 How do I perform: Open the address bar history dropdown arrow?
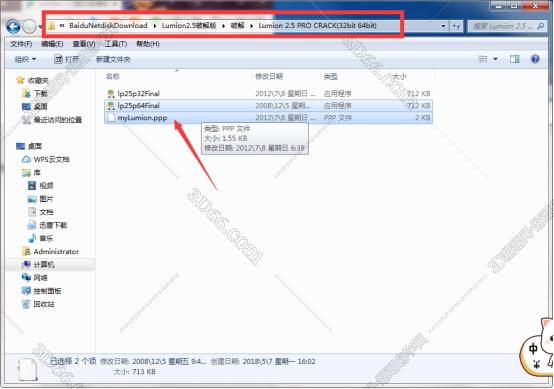[443, 26]
